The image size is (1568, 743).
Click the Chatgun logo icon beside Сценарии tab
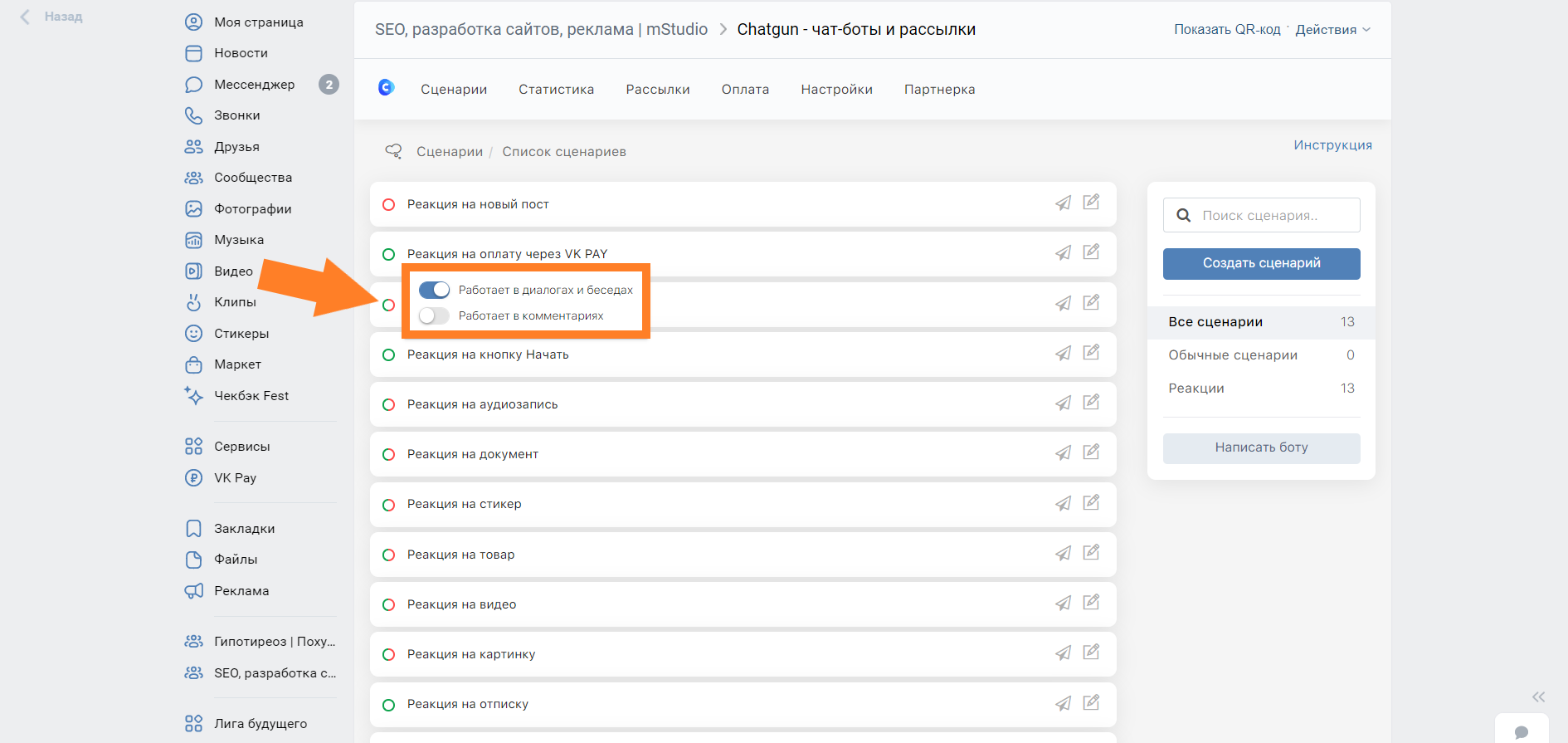(386, 87)
